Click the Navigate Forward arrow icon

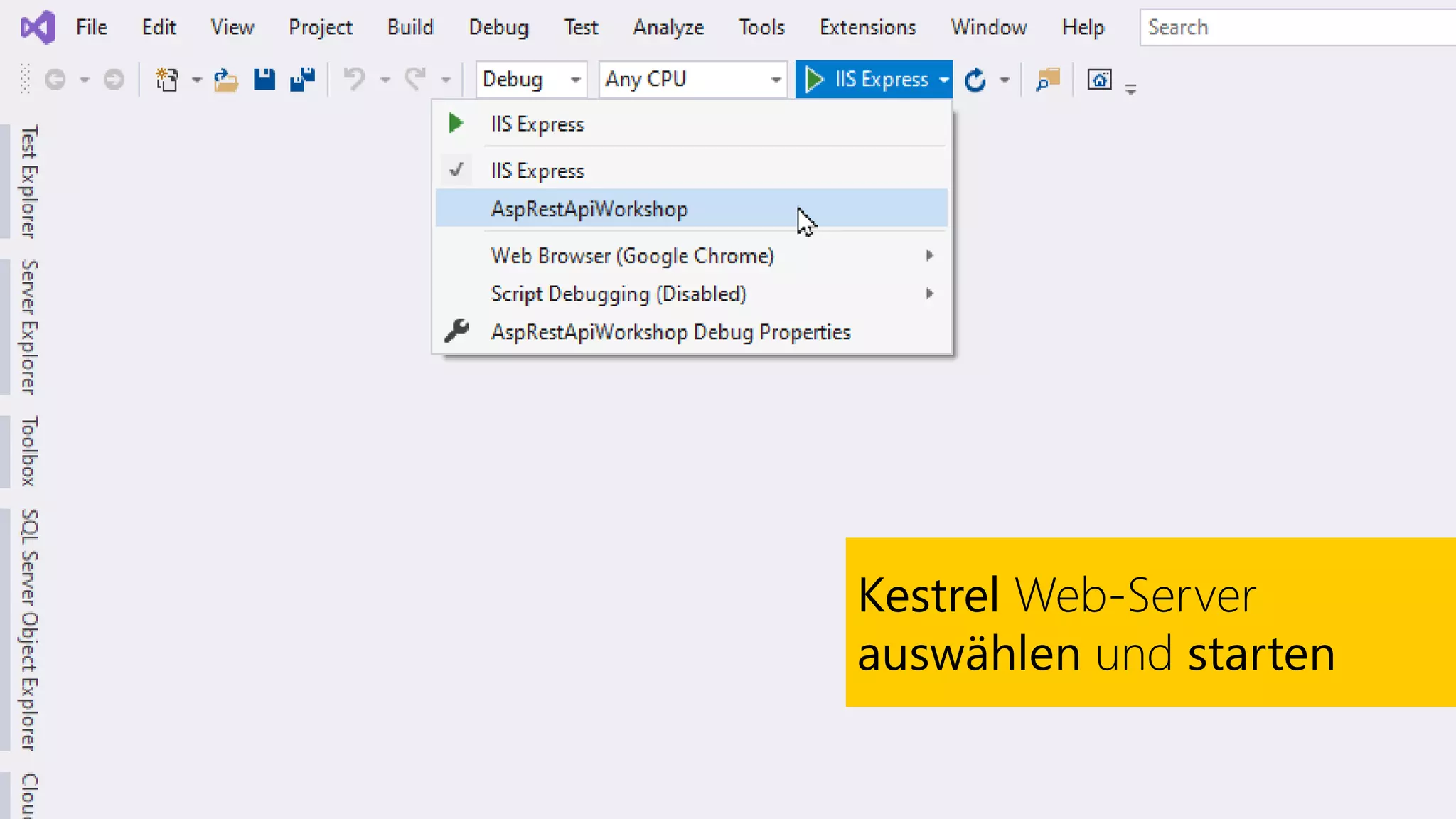[x=114, y=80]
